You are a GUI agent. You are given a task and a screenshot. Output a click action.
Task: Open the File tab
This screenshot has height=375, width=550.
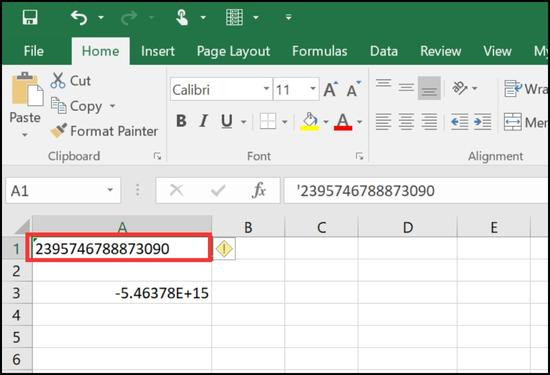pos(34,51)
